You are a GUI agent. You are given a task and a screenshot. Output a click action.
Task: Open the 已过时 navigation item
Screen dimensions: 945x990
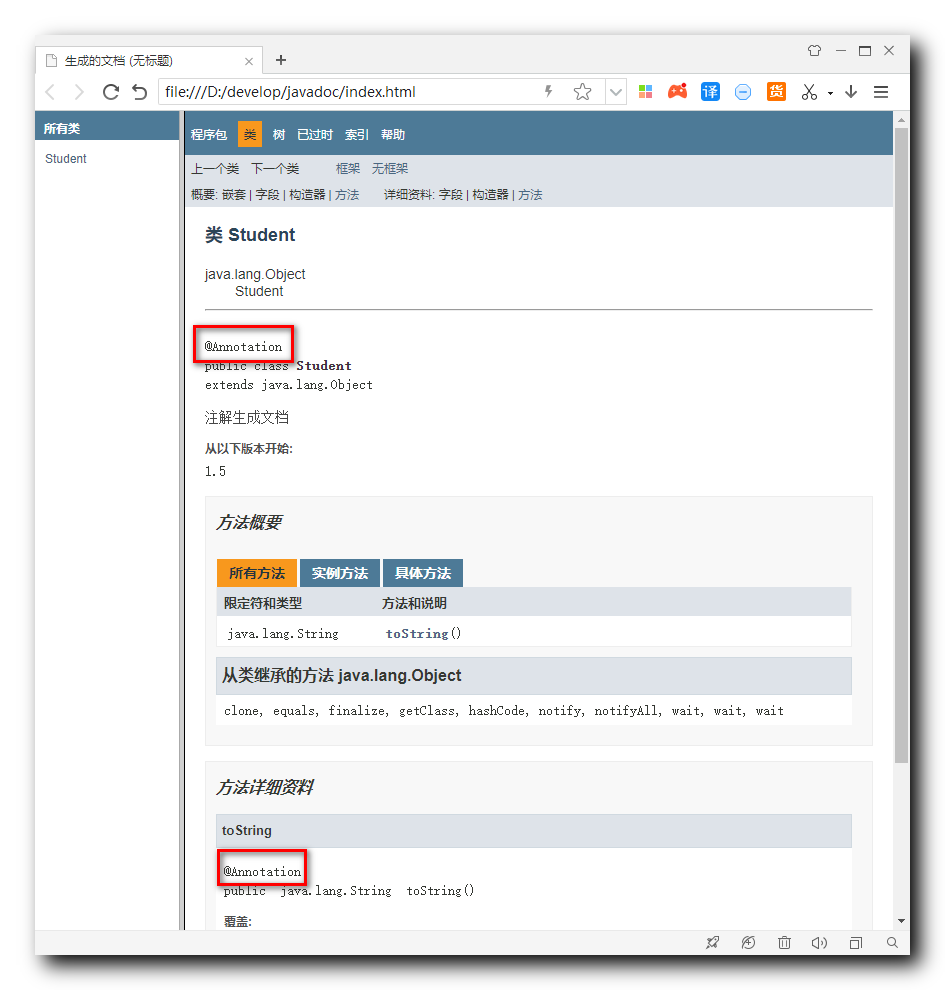pos(314,134)
